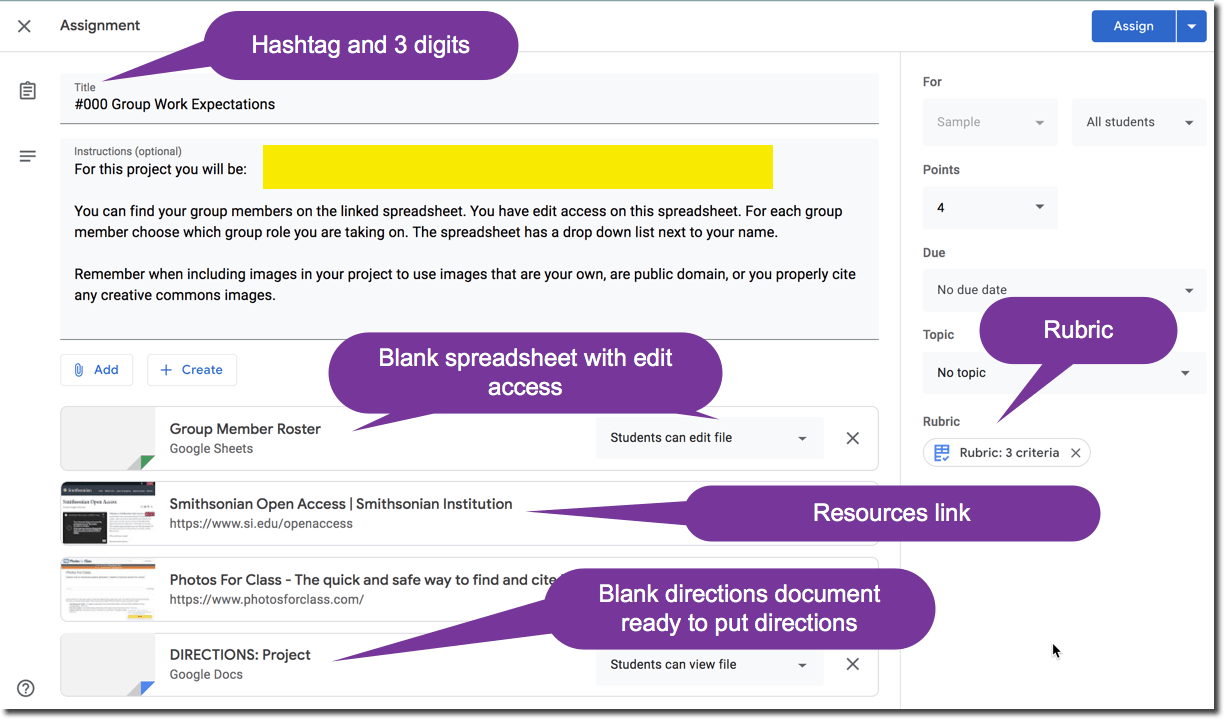Open Help using the question mark icon

(25, 688)
